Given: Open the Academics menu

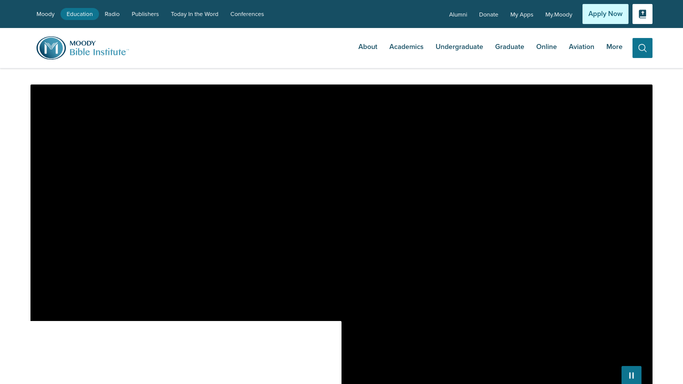Looking at the screenshot, I should point(406,47).
